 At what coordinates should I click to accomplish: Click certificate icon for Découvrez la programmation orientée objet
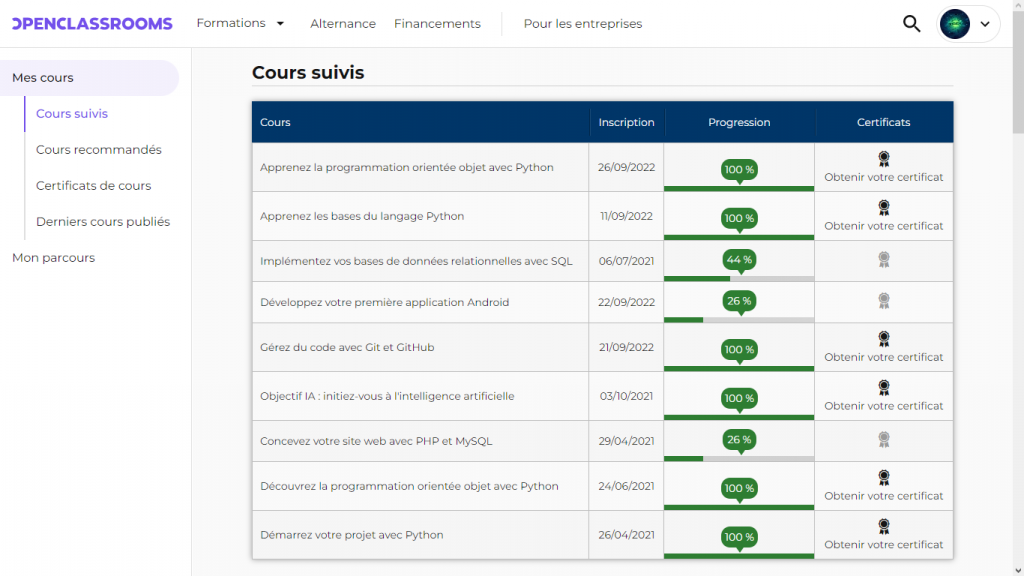click(884, 477)
